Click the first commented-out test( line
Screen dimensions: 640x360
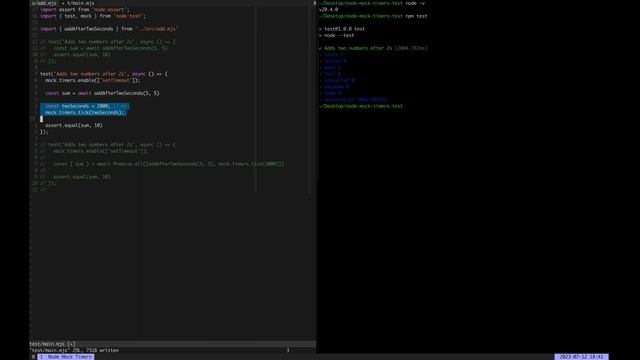(x=108, y=42)
